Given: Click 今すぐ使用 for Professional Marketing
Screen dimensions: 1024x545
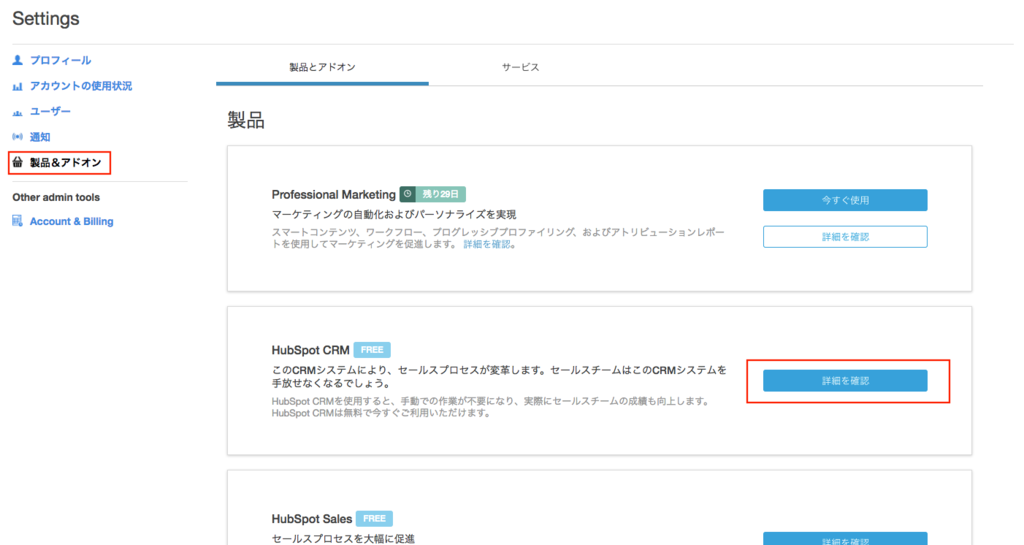Looking at the screenshot, I should click(845, 200).
